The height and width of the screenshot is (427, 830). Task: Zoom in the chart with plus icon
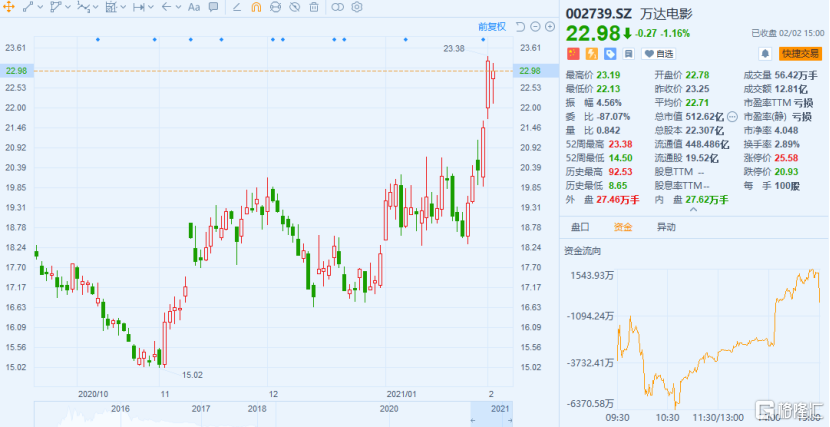click(550, 26)
